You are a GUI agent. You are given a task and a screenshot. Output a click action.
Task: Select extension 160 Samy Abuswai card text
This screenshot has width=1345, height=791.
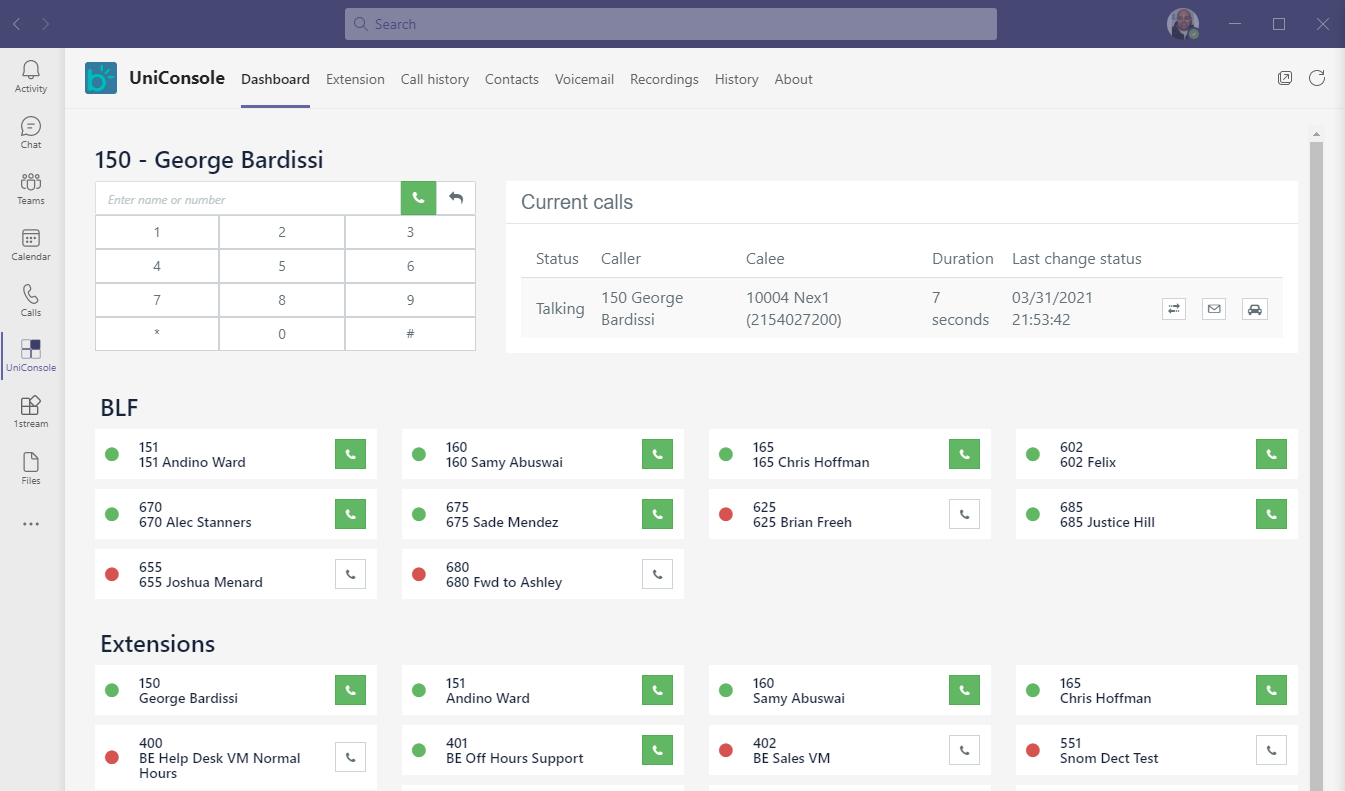pyautogui.click(x=799, y=691)
